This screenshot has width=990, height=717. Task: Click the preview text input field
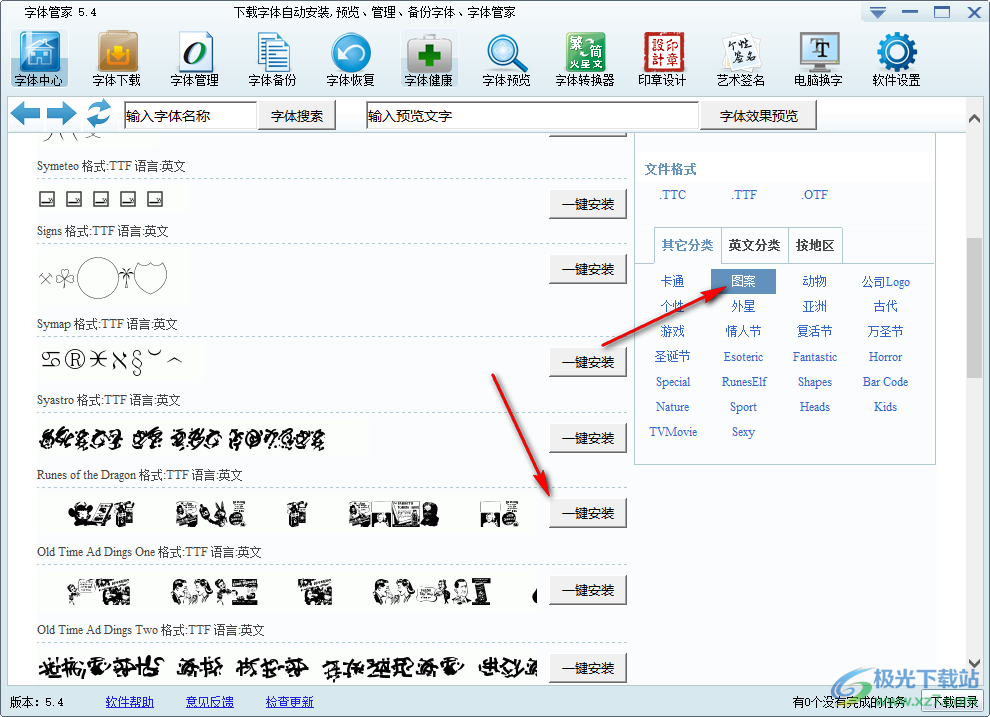(531, 114)
